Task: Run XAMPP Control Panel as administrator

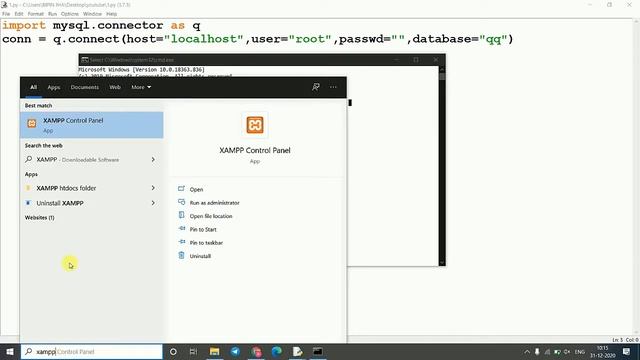Action: click(x=214, y=203)
